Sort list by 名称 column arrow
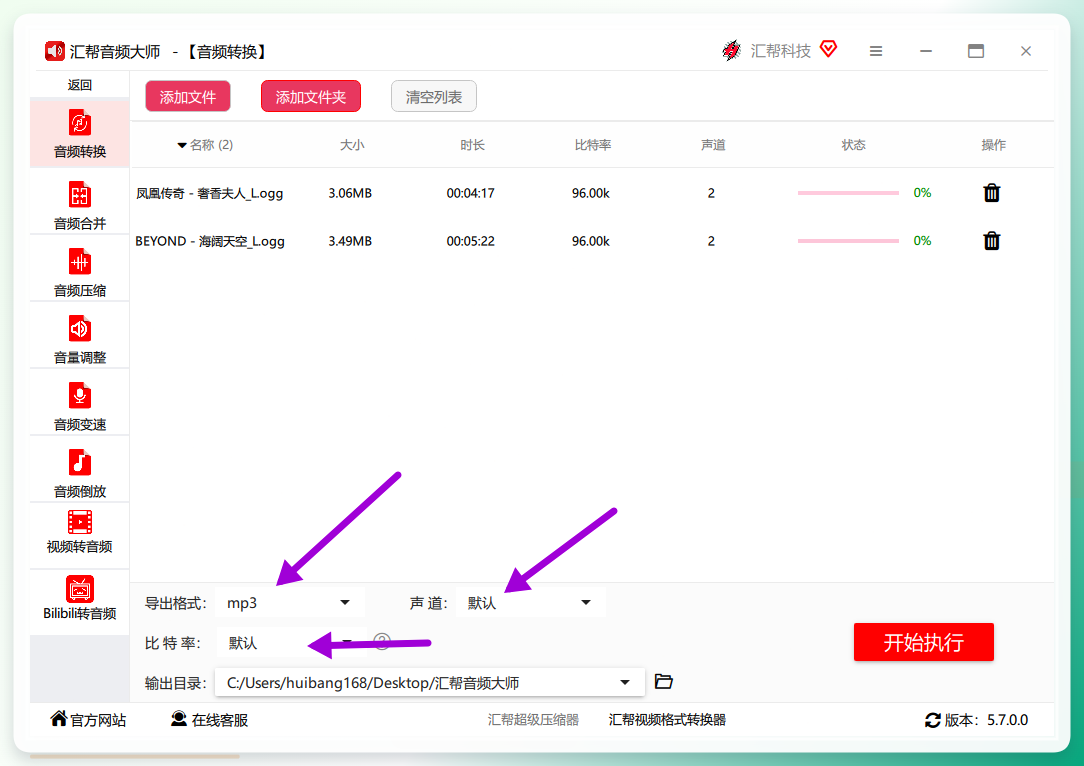Viewport: 1084px width, 766px height. coord(182,145)
